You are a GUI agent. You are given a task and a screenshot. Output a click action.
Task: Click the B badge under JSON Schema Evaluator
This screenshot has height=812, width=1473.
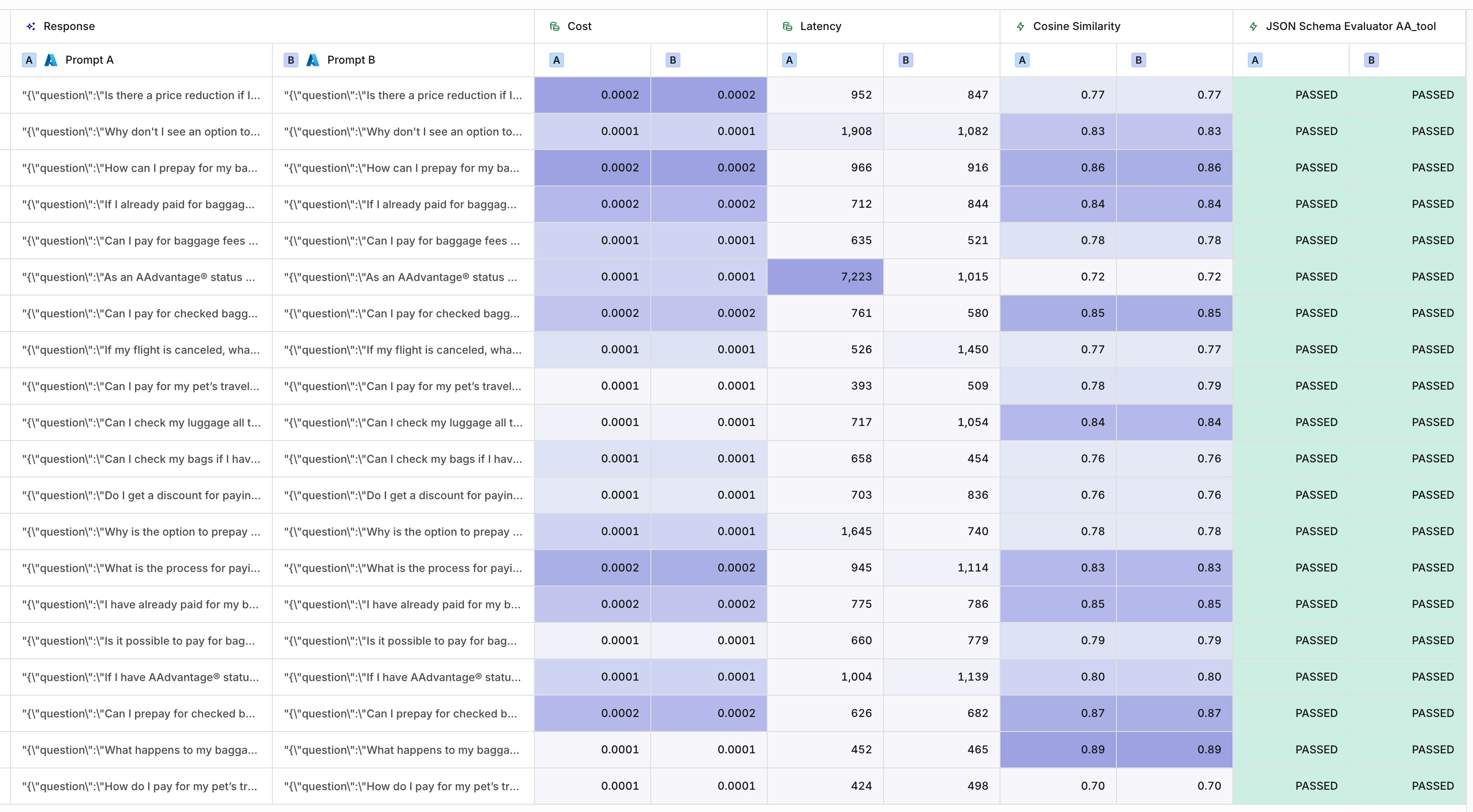point(1371,60)
